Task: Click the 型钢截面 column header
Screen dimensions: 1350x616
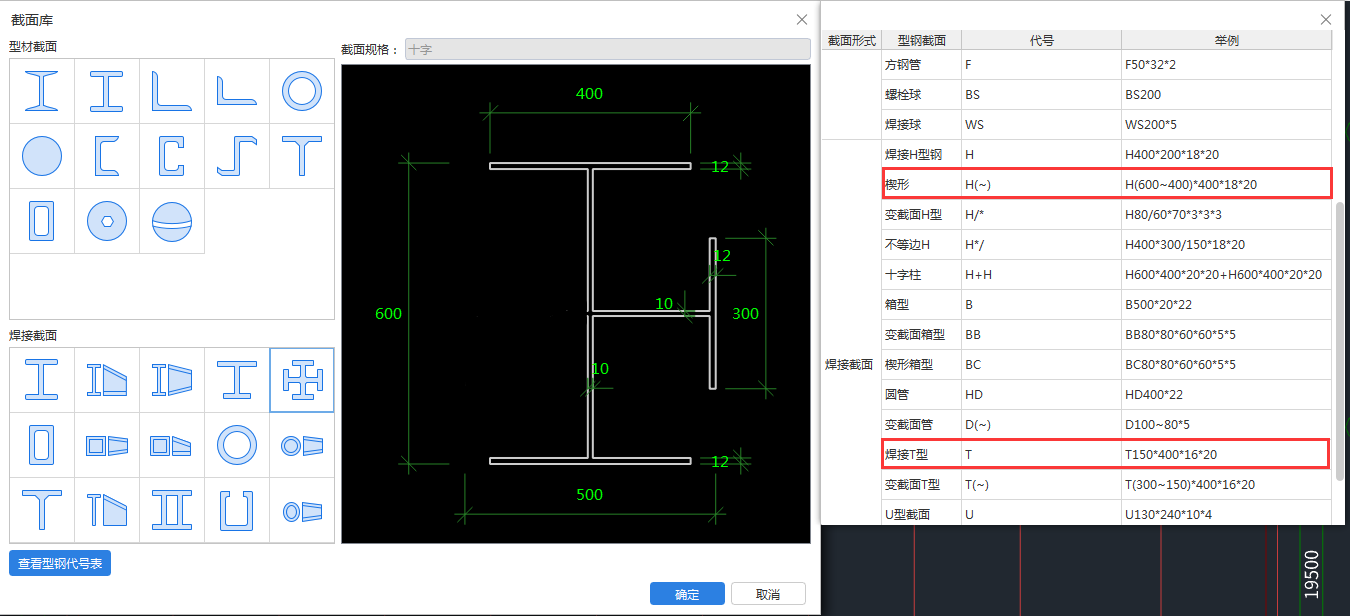Action: [921, 40]
